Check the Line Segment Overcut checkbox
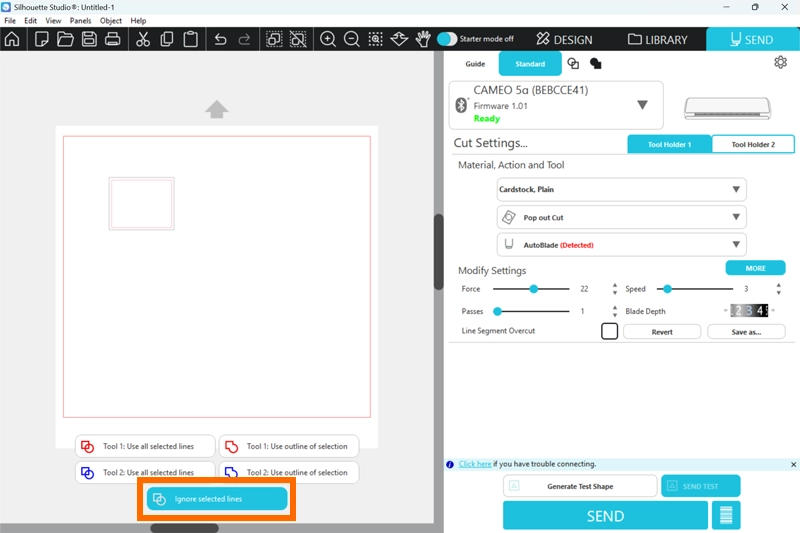This screenshot has width=800, height=533. click(x=609, y=331)
